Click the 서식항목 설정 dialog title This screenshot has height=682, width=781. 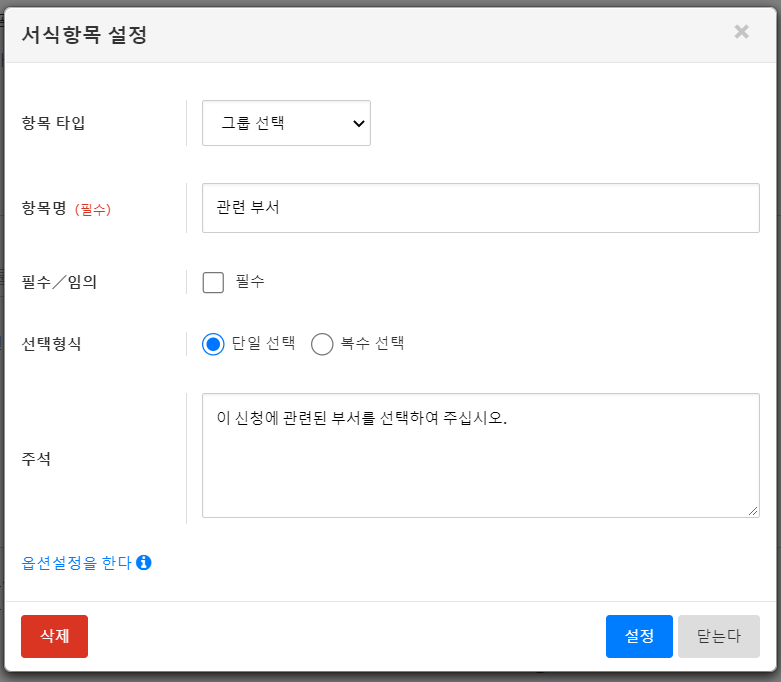(84, 34)
